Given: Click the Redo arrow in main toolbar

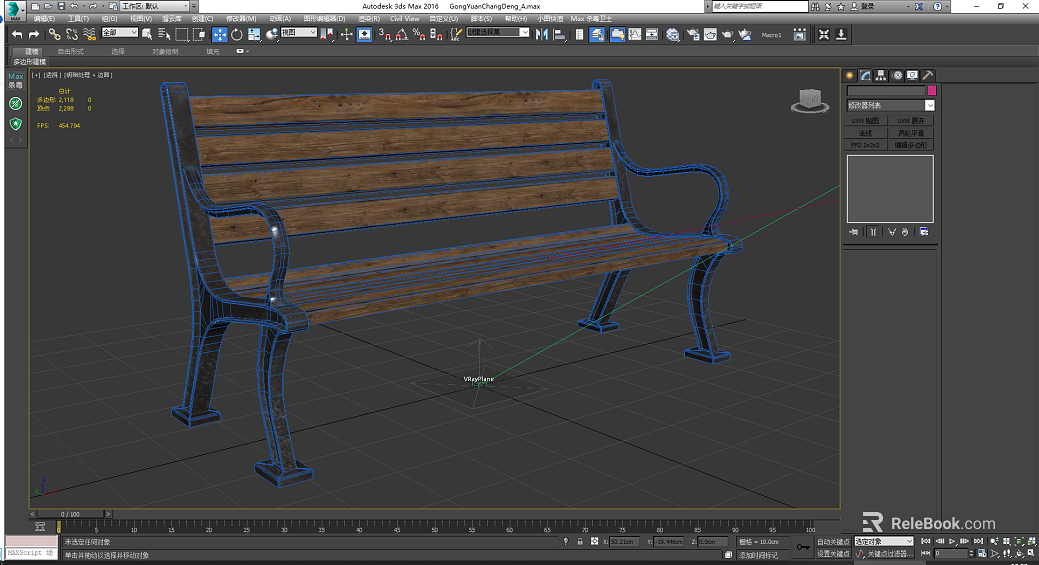Looking at the screenshot, I should (x=34, y=34).
